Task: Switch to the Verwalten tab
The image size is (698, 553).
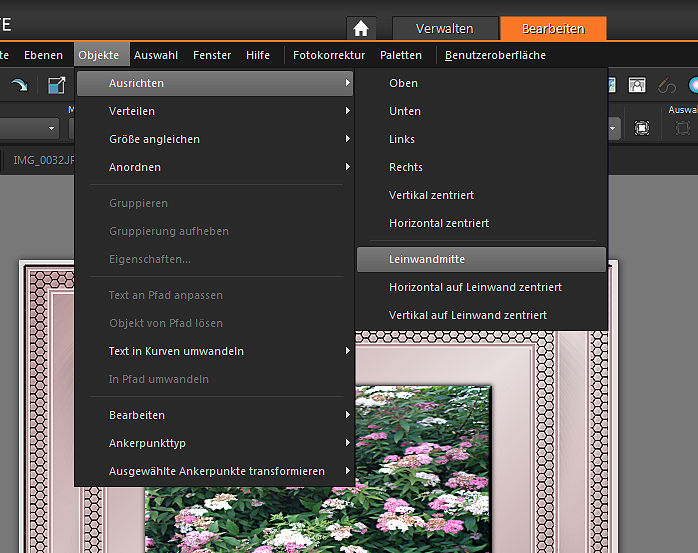Action: tap(445, 29)
